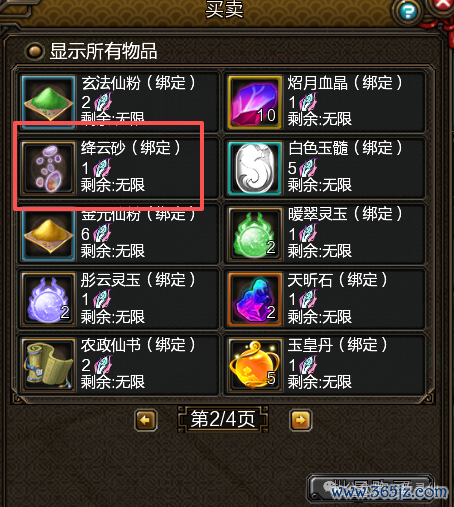Click the 第2/4页 page indicator
454x507 pixels.
223,419
